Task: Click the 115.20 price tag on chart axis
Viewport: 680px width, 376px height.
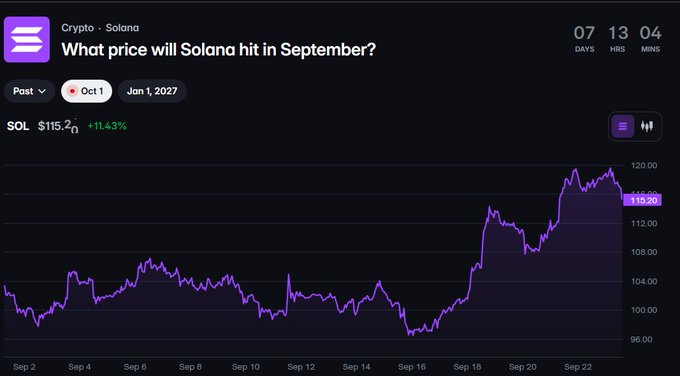Action: 643,200
